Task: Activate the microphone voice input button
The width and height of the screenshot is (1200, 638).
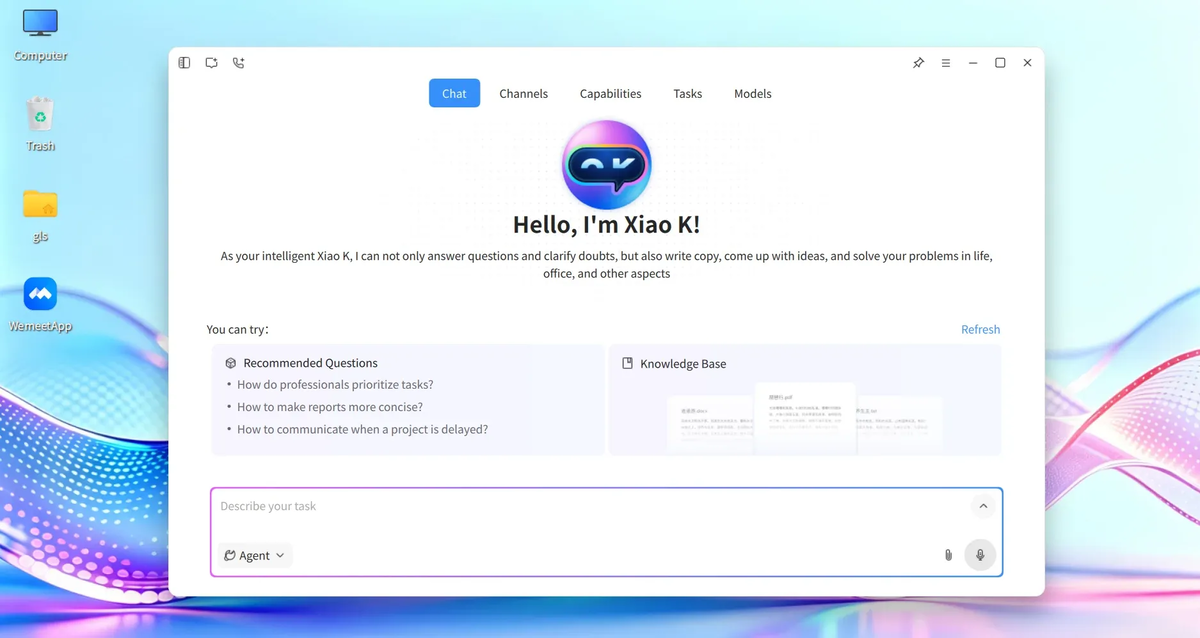Action: pos(980,555)
